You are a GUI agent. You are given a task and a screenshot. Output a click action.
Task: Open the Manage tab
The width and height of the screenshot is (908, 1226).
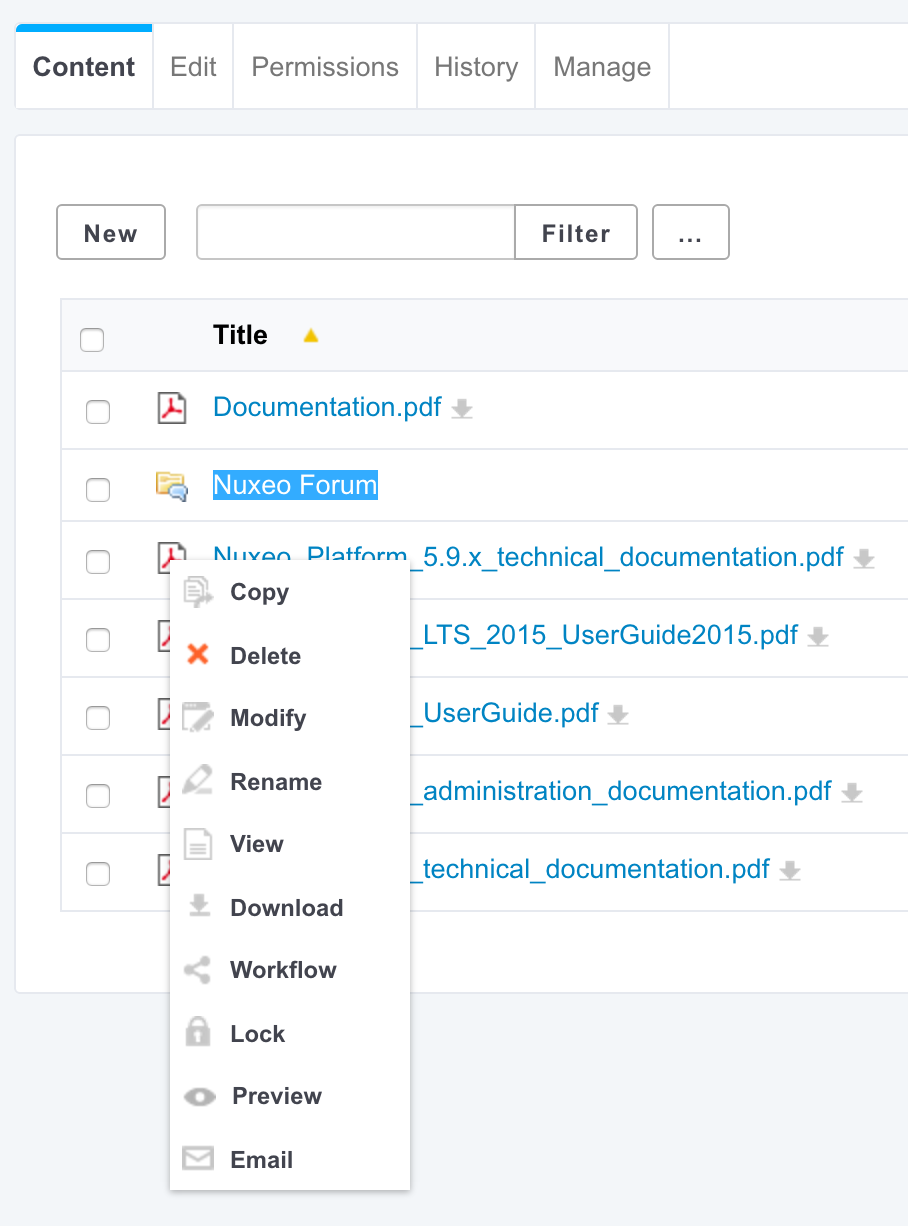602,67
